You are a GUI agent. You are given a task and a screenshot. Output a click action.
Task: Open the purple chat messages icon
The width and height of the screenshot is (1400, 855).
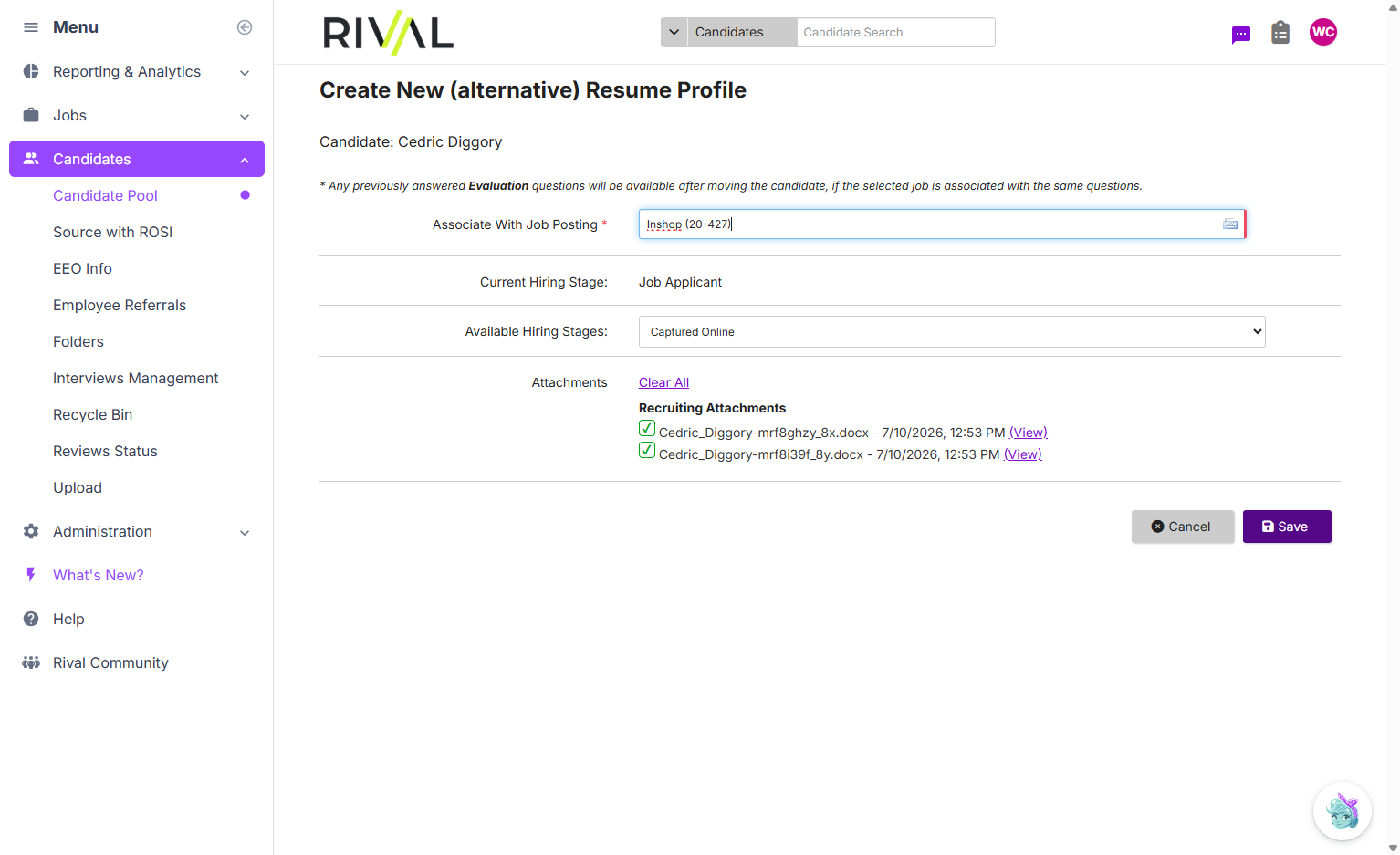point(1241,35)
